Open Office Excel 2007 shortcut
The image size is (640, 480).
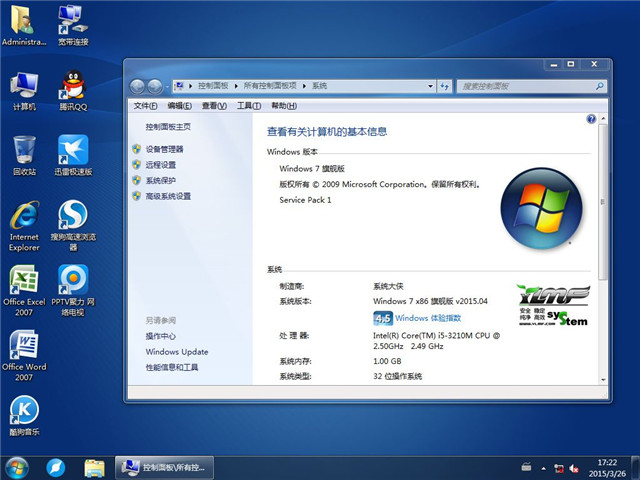24,291
